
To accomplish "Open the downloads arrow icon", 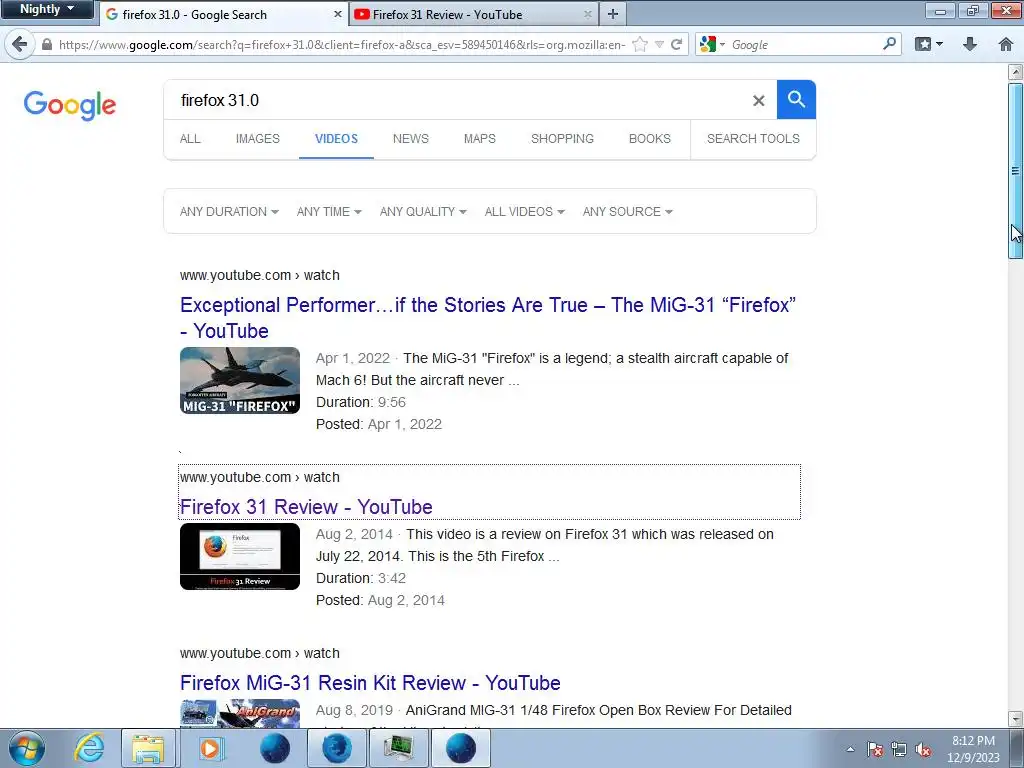I will click(x=970, y=44).
